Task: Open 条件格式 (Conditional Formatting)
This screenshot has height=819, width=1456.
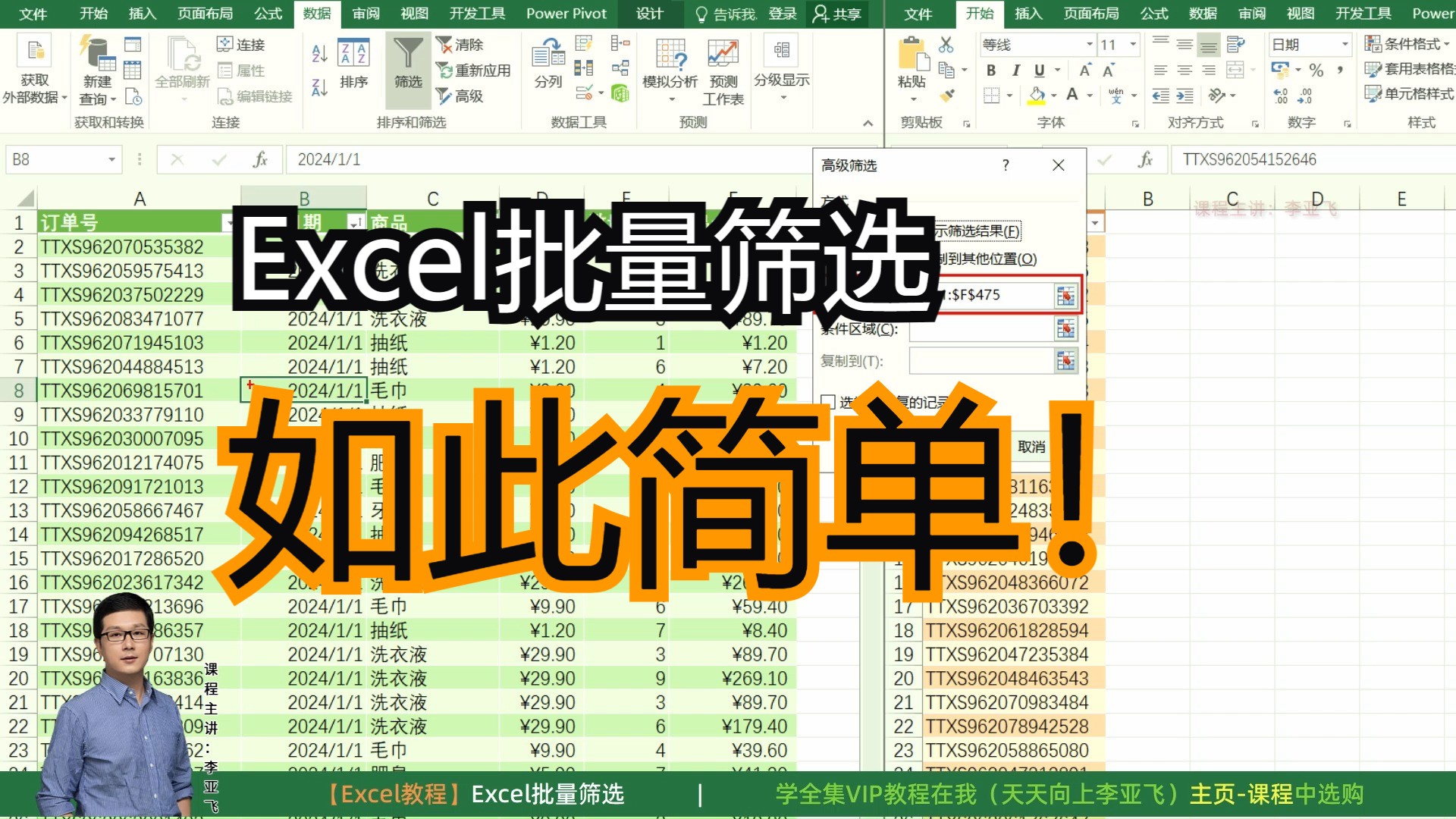Action: click(1410, 43)
